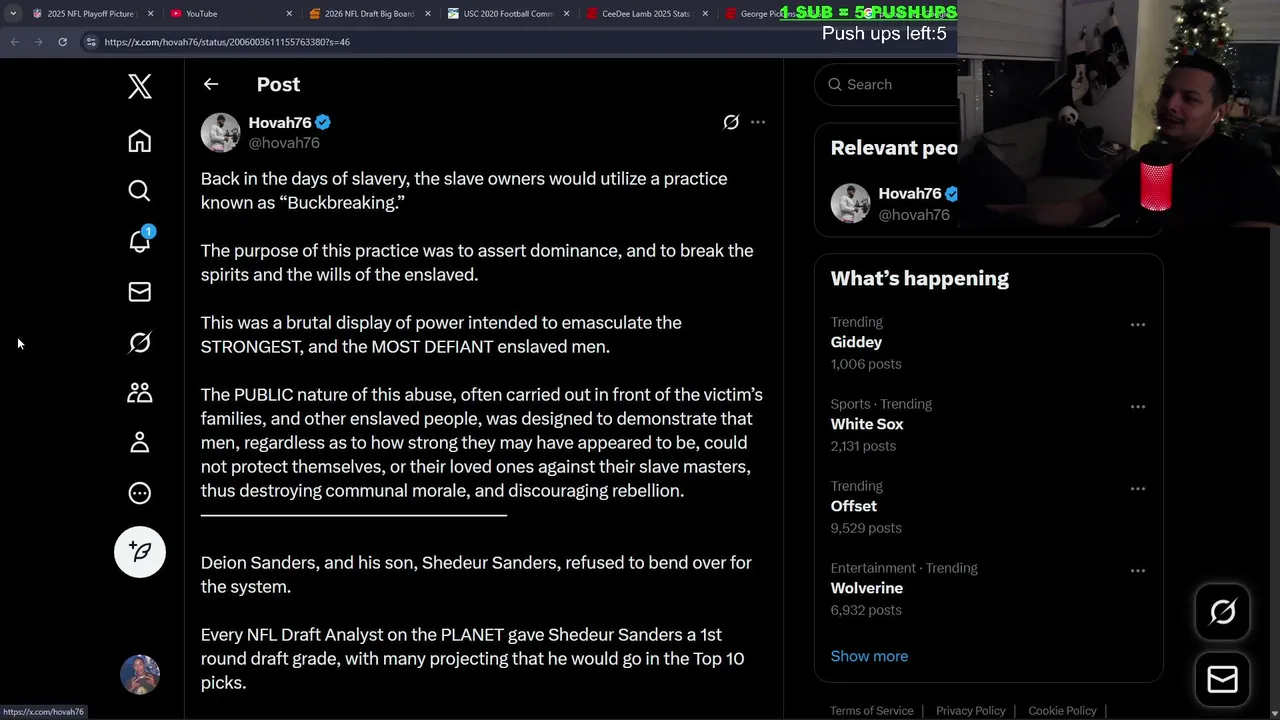Viewport: 1280px width, 720px height.
Task: Open the tab search dropdown arrow
Action: coord(13,14)
